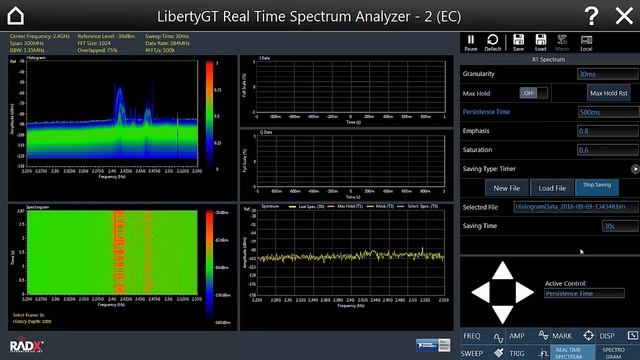Toggle Max Hold switch from OFF
This screenshot has height=360, width=640.
click(533, 93)
